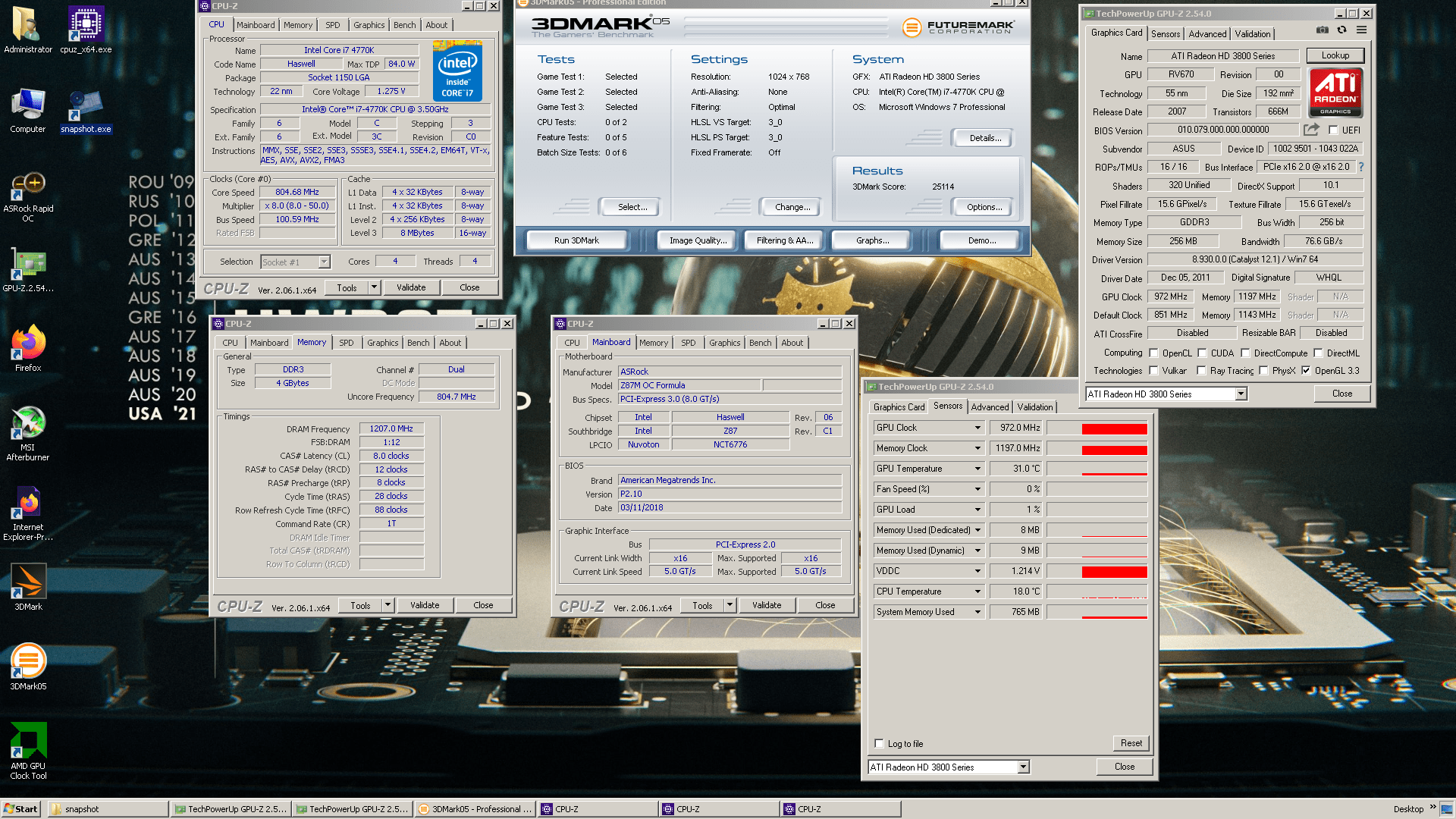
Task: Click the DRAM Frequency value field
Action: 391,428
